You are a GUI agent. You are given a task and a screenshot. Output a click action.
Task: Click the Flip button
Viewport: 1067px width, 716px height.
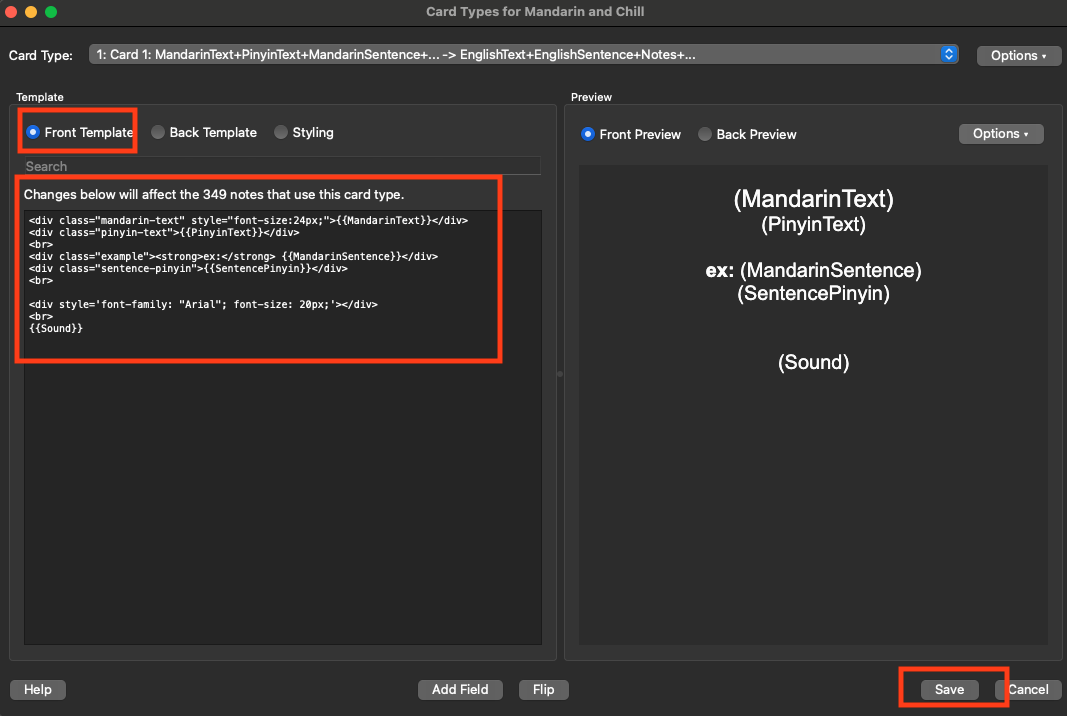[x=543, y=689]
